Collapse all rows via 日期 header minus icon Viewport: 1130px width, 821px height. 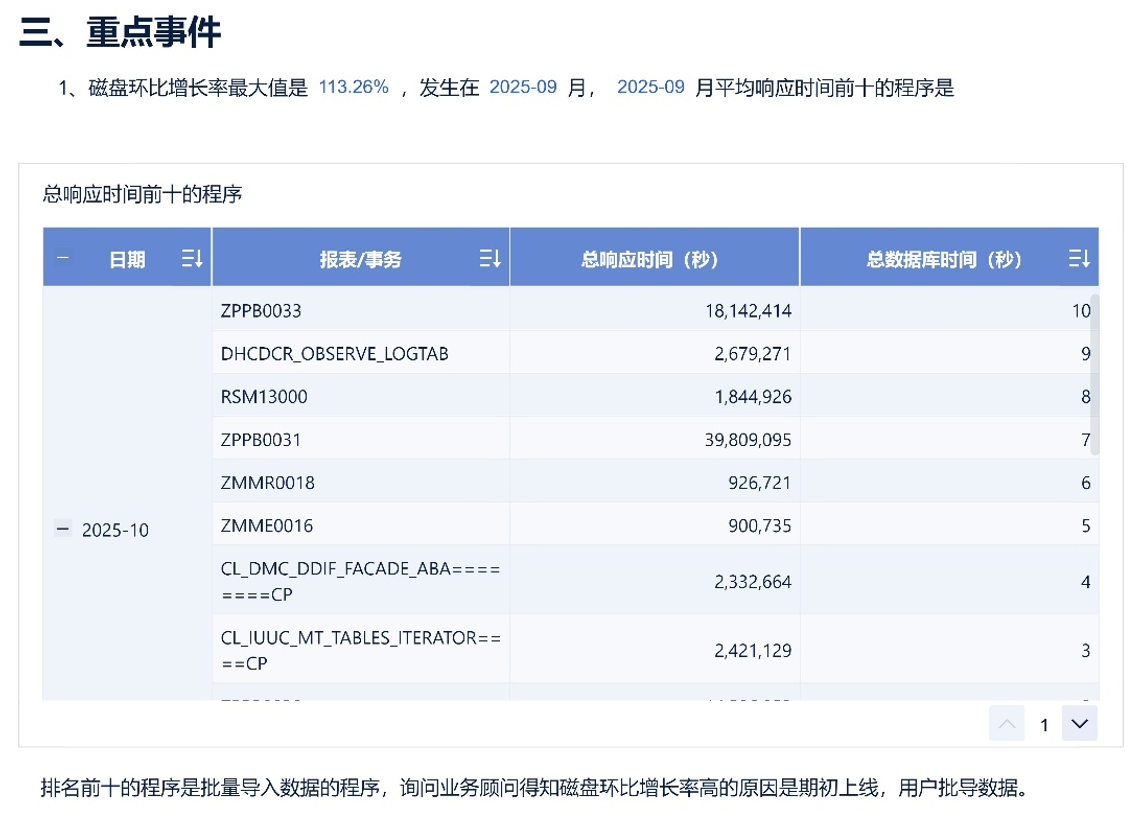63,258
